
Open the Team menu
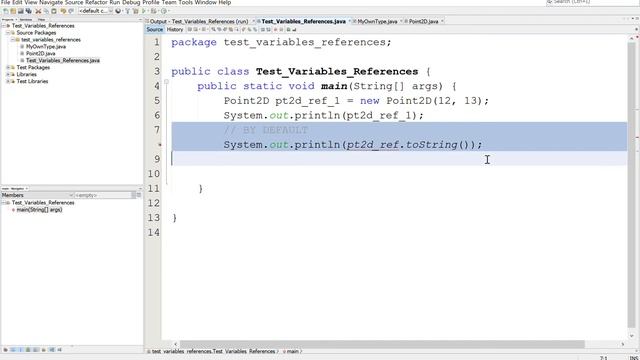(169, 2)
